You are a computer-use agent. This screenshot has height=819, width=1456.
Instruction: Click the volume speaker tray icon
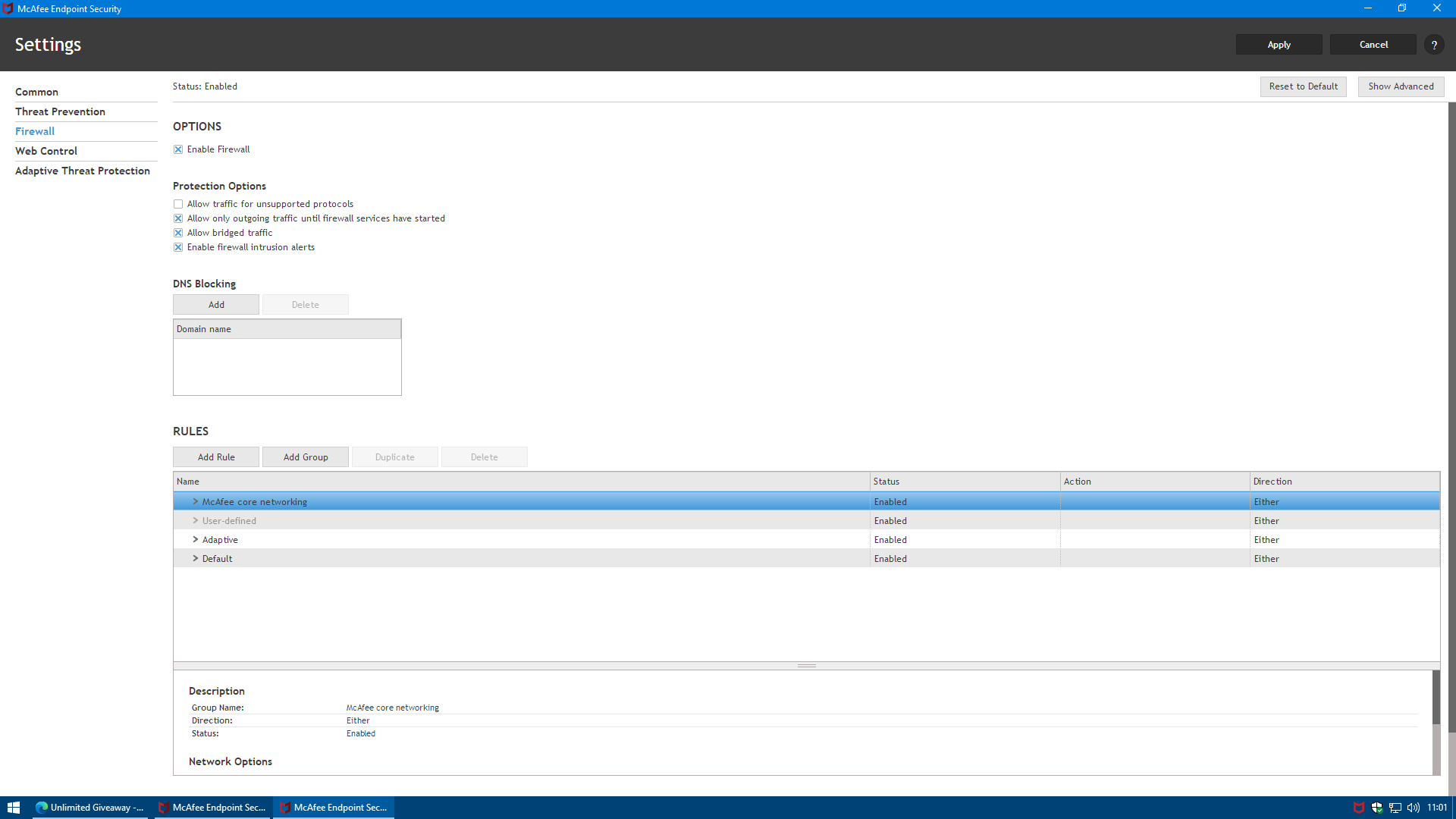pyautogui.click(x=1413, y=808)
